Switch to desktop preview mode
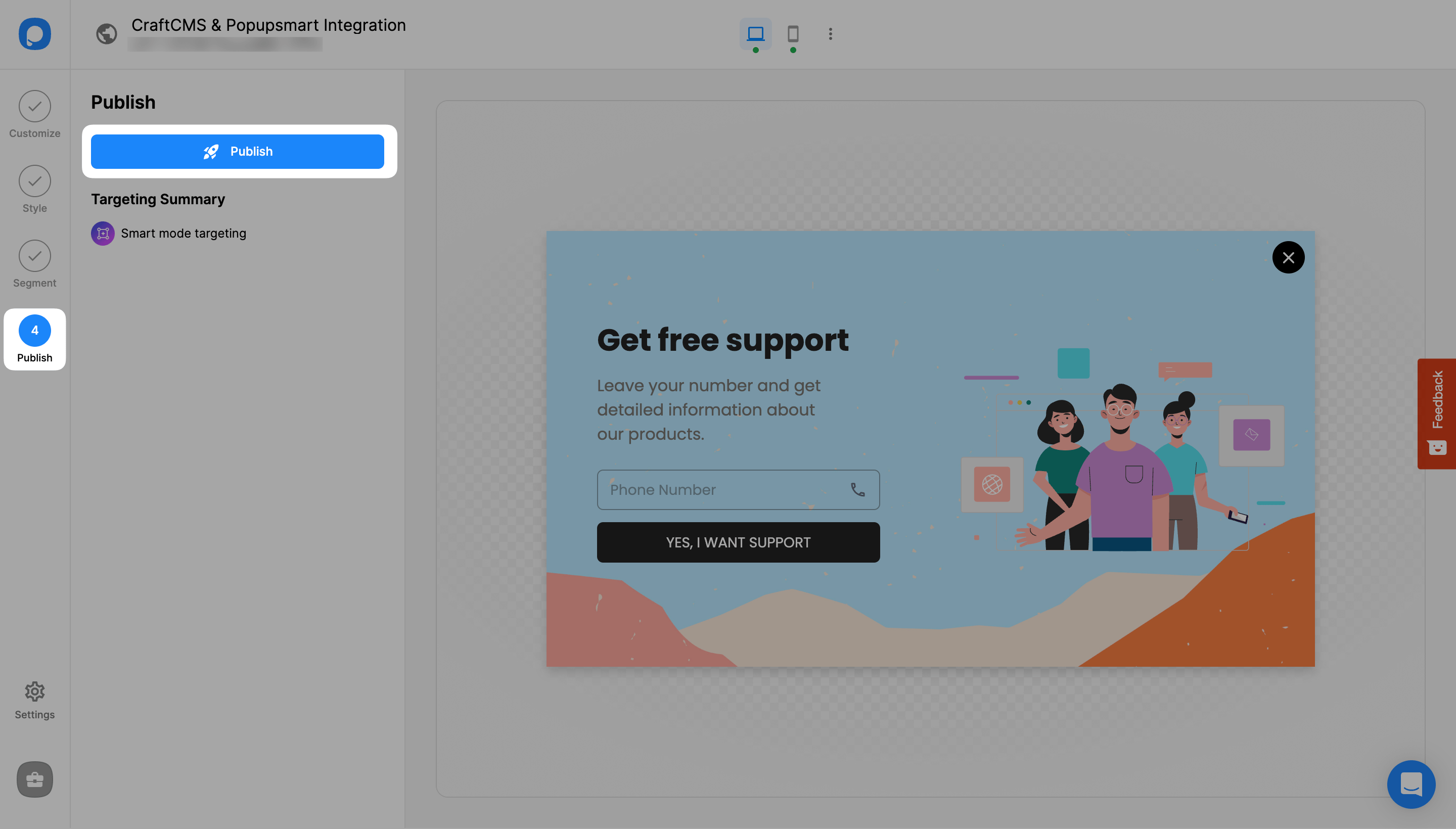Screen dimensions: 1456x829 756,34
